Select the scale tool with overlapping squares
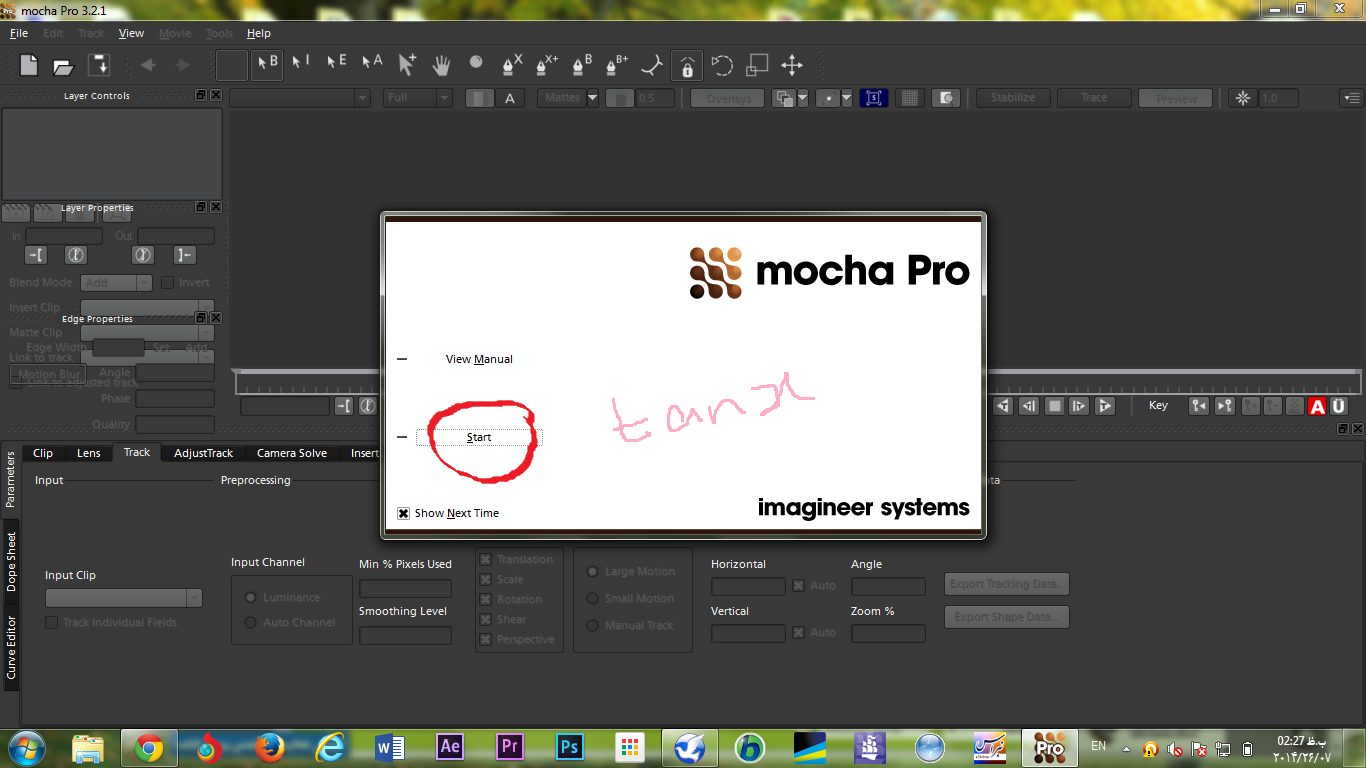Viewport: 1366px width, 768px height. [x=757, y=66]
